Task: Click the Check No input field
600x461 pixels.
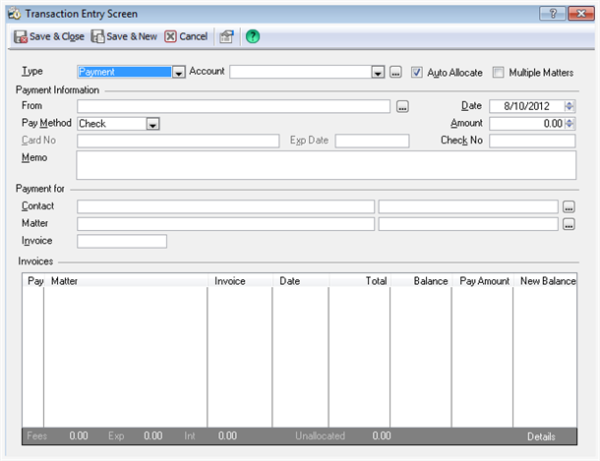Action: pos(532,141)
